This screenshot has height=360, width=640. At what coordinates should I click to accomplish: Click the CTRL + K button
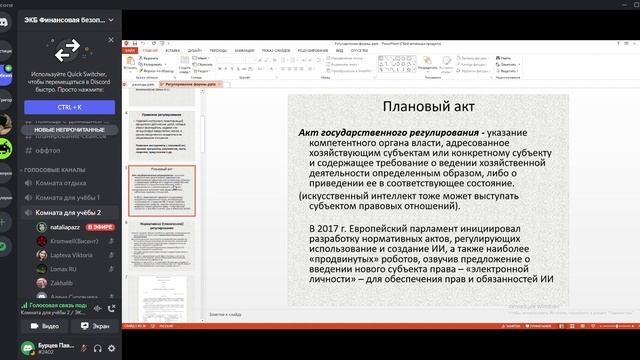[x=69, y=107]
